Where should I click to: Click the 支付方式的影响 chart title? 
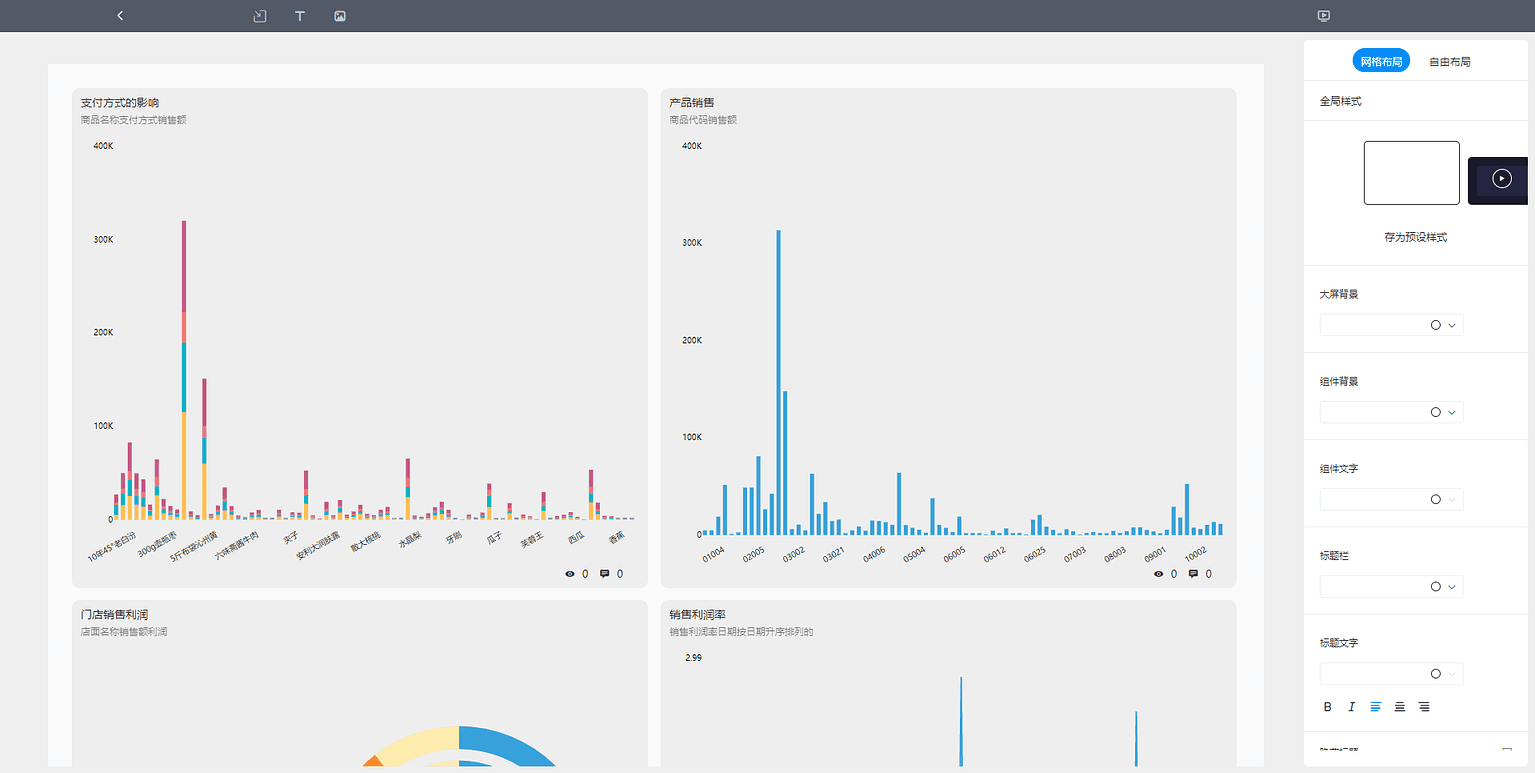119,102
